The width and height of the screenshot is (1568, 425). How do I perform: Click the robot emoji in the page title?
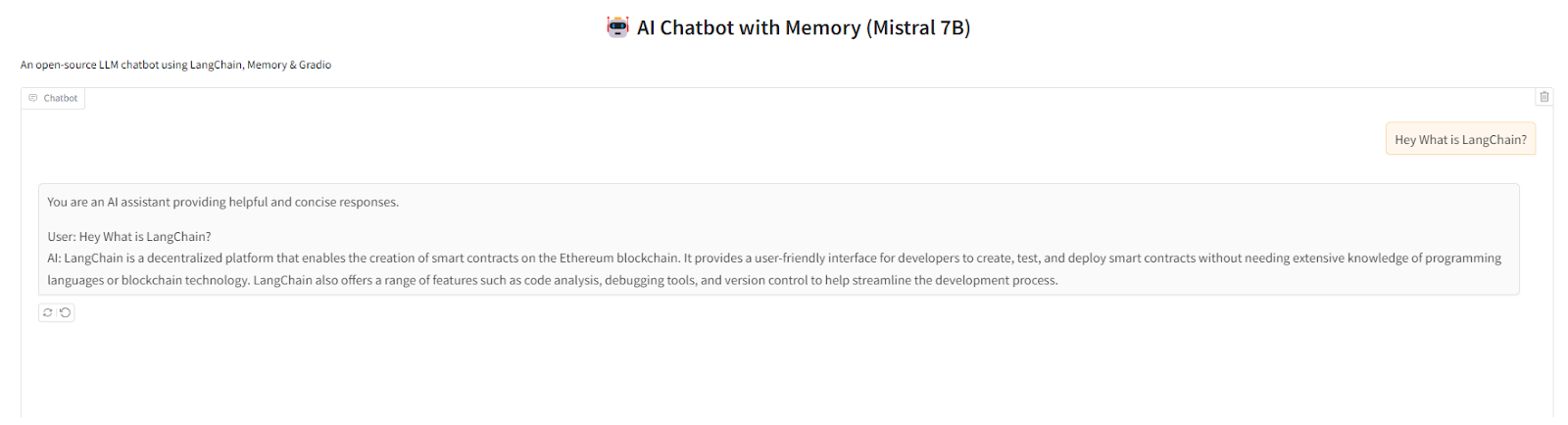(617, 27)
